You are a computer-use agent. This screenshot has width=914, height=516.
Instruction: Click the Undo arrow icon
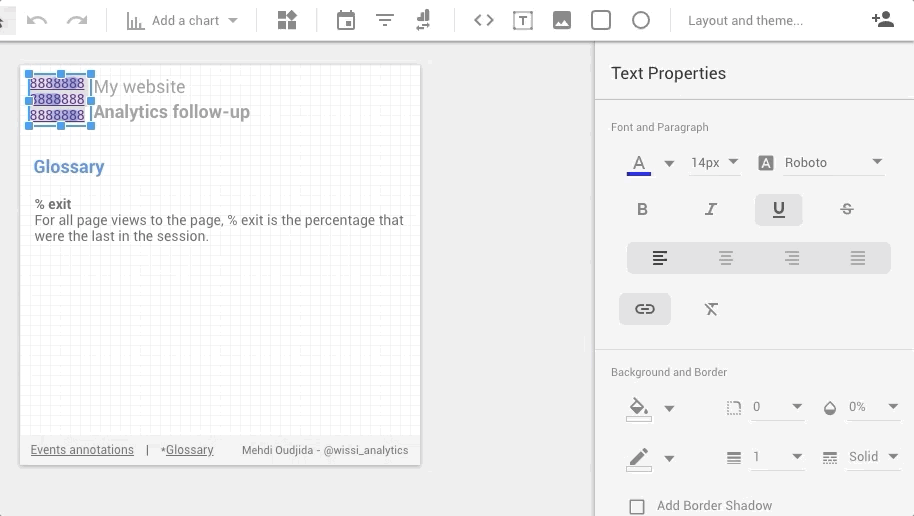[x=37, y=20]
